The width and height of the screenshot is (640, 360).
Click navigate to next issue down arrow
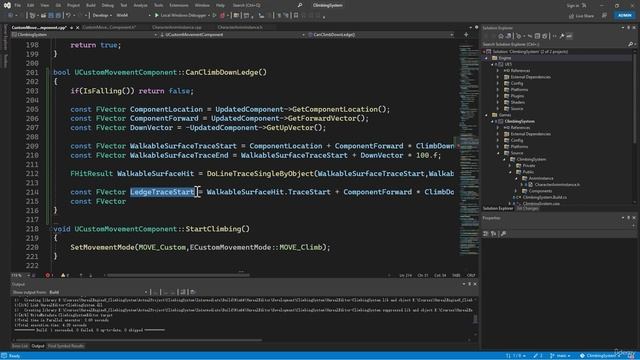[x=90, y=276]
